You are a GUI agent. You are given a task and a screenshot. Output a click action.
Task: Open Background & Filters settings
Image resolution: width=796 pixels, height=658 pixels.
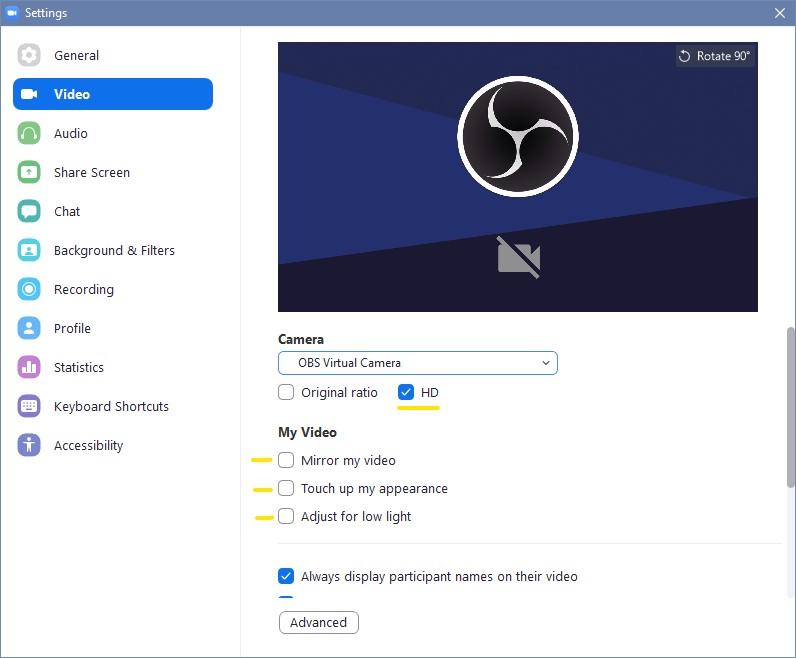[x=113, y=250]
